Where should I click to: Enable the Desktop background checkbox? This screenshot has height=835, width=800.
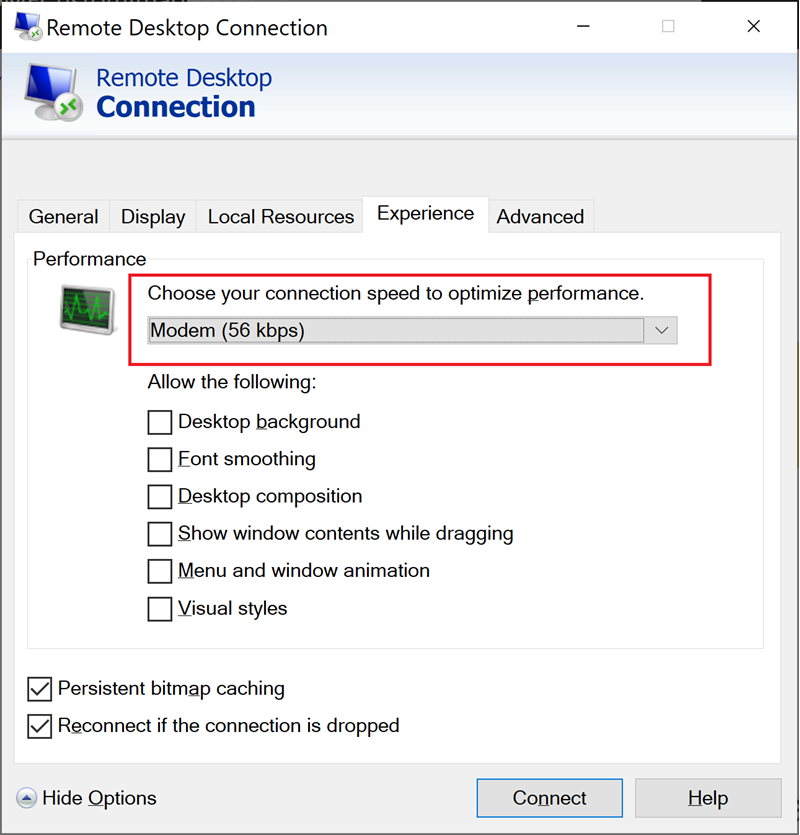pyautogui.click(x=159, y=422)
